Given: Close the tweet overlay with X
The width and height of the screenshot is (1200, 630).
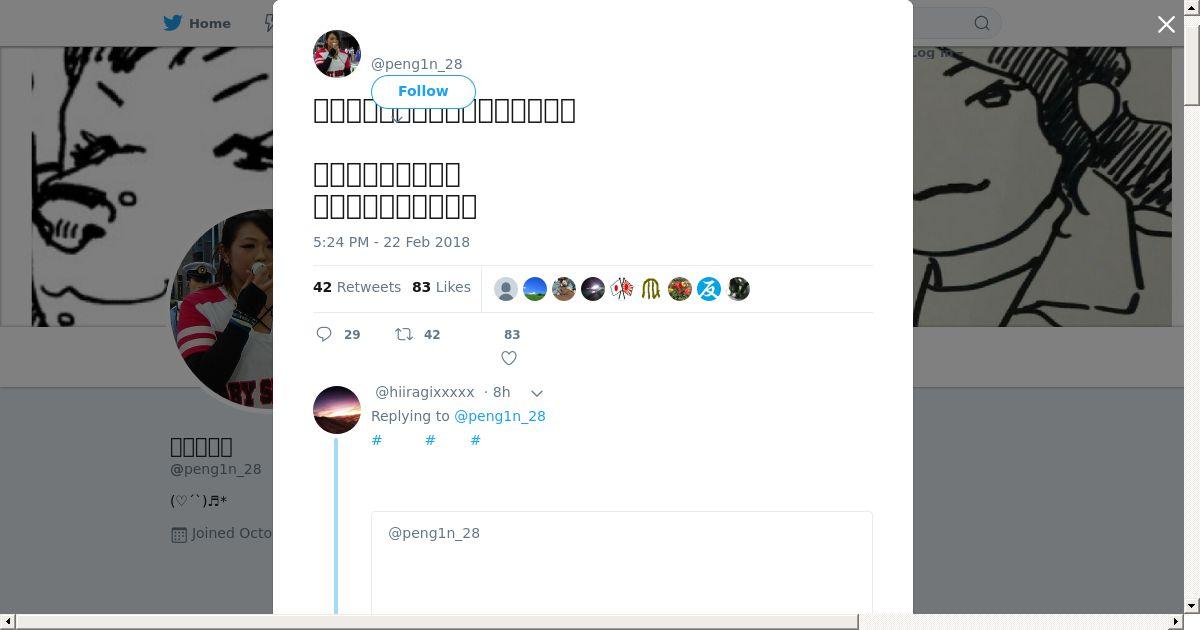Looking at the screenshot, I should tap(1166, 24).
